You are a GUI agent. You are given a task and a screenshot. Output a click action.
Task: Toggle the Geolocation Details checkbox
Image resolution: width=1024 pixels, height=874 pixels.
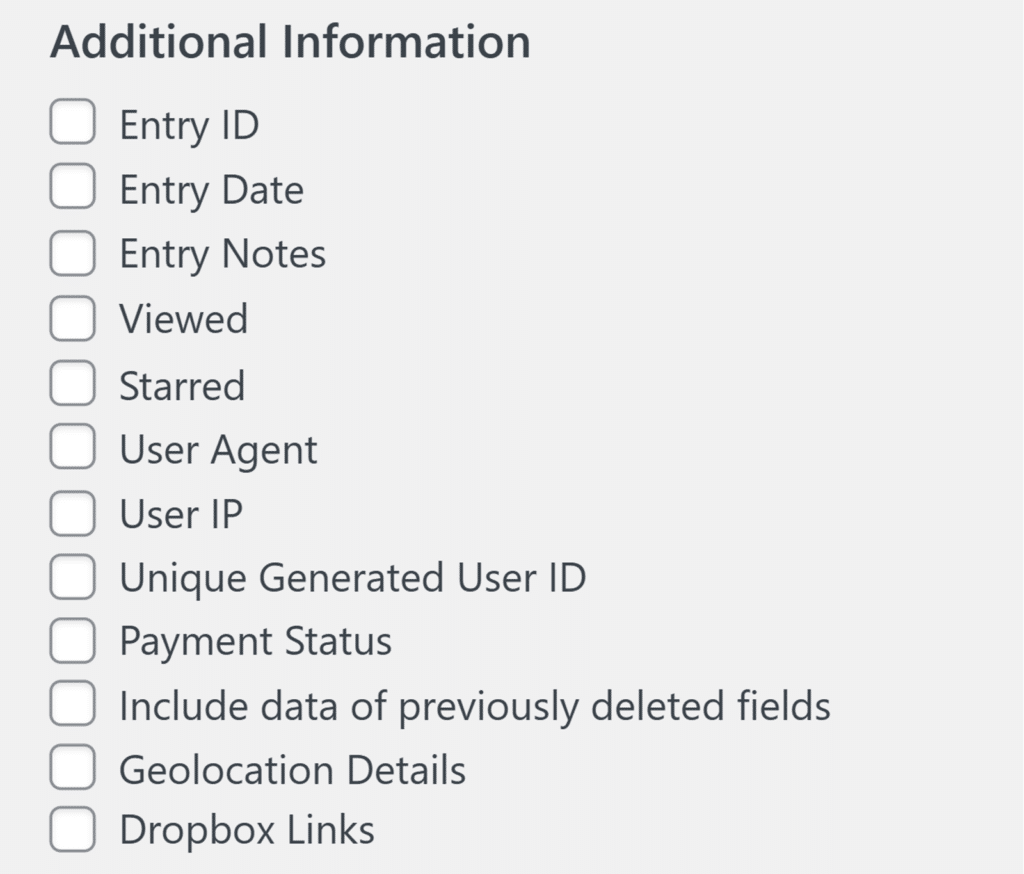tap(73, 769)
